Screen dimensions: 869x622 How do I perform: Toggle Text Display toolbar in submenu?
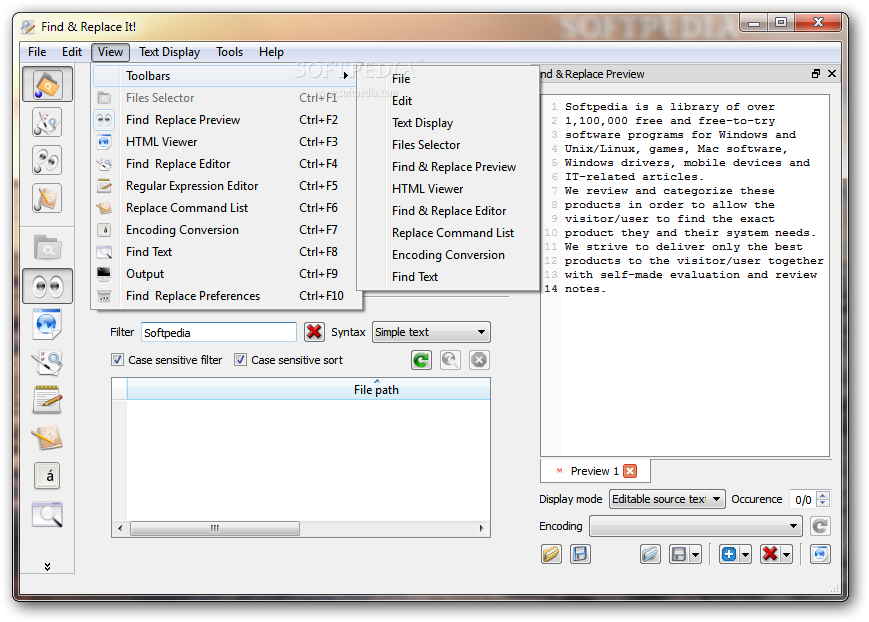coord(448,123)
